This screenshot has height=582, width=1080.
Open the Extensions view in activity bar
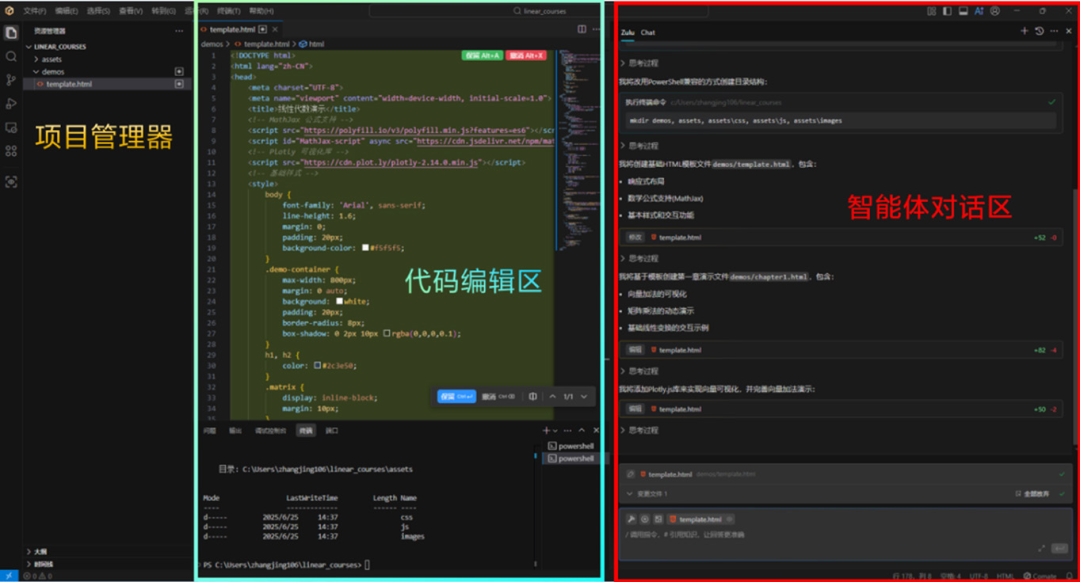click(x=11, y=151)
